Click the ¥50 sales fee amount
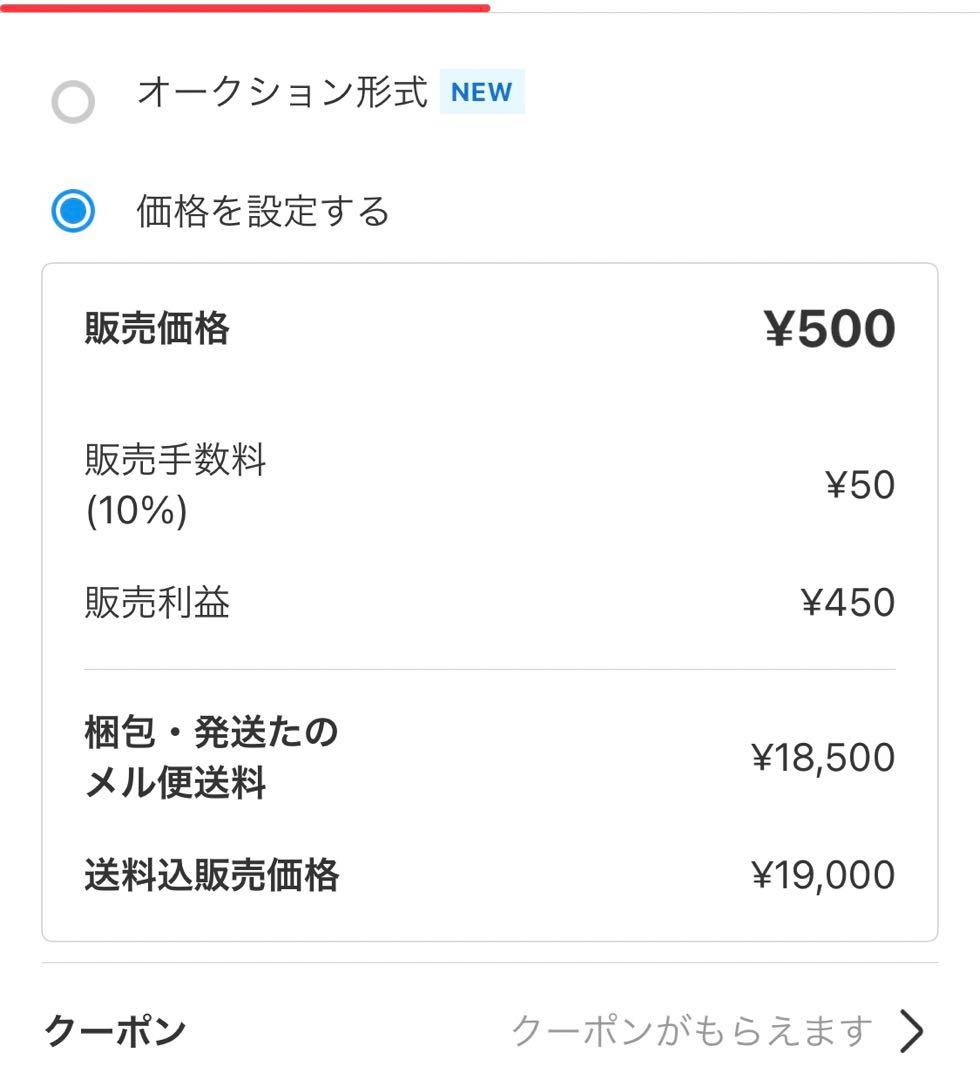 tap(859, 485)
